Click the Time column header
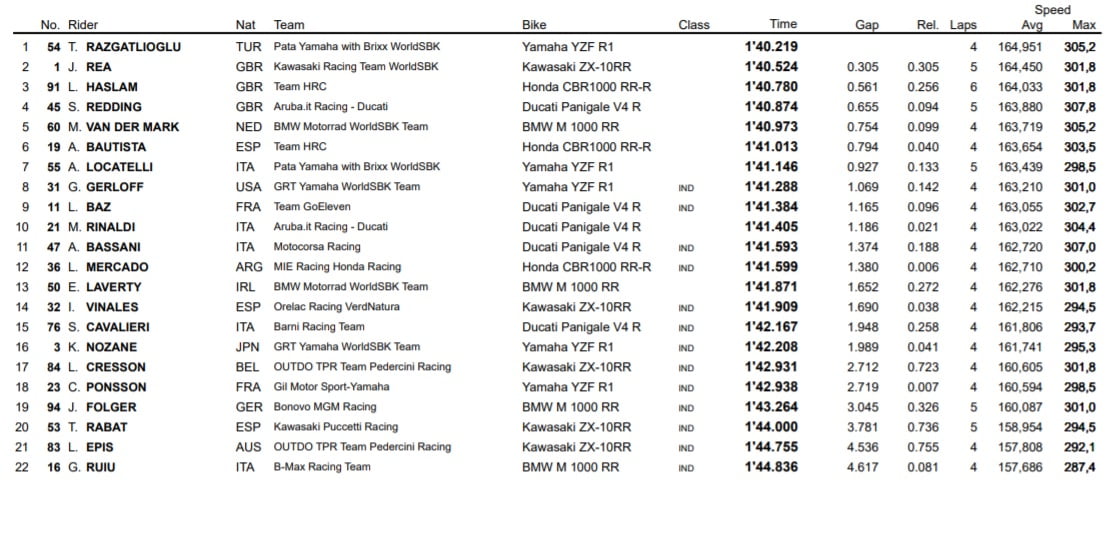The image size is (1110, 533). tap(783, 25)
